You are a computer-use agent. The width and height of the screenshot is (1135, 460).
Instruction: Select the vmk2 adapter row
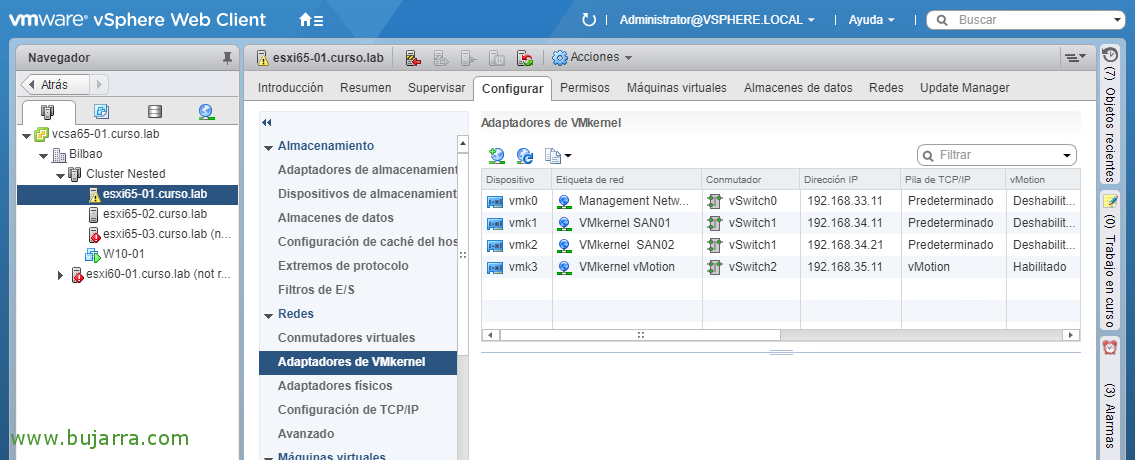point(781,245)
